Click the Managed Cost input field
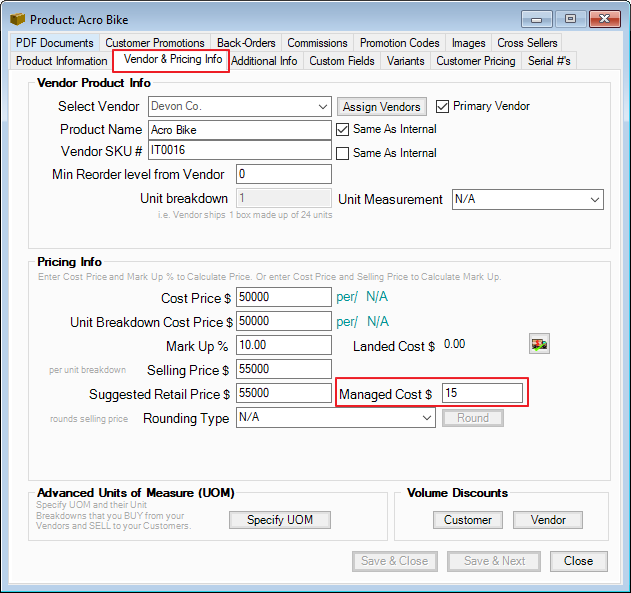This screenshot has height=593, width=631. [481, 394]
